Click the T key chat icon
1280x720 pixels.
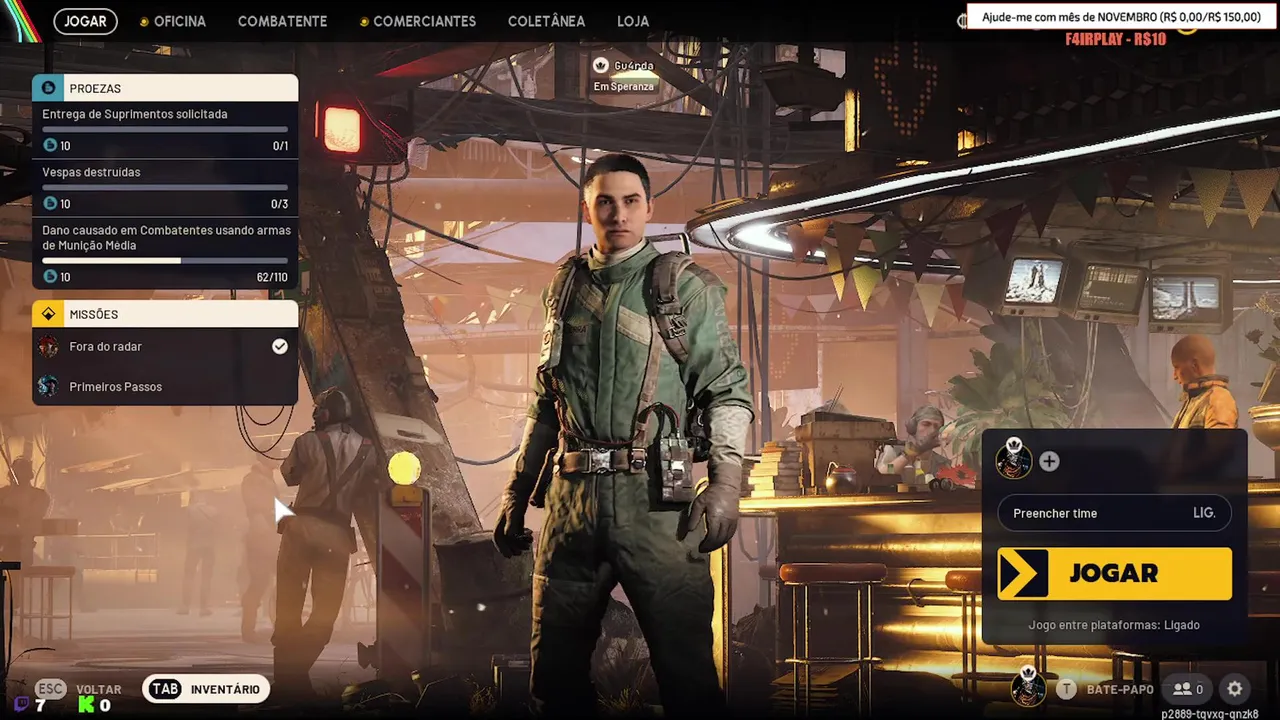(1067, 689)
